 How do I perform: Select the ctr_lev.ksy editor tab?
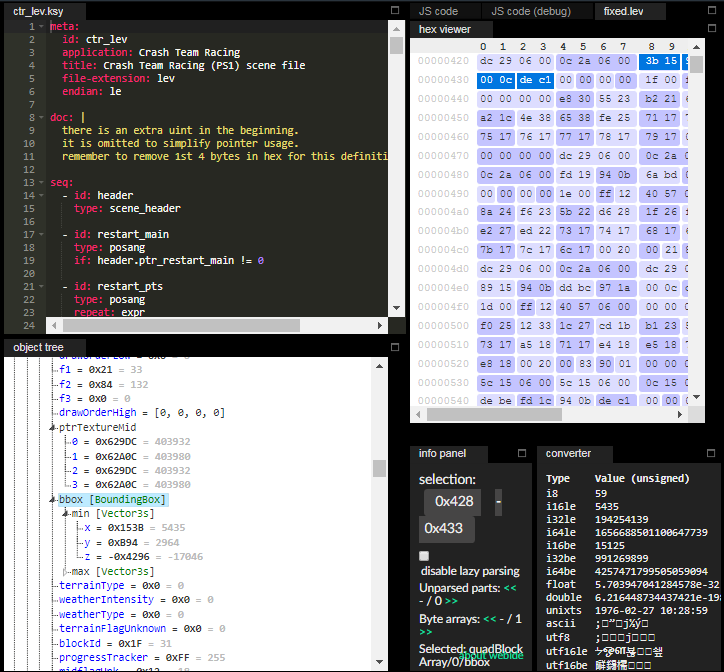[x=38, y=11]
